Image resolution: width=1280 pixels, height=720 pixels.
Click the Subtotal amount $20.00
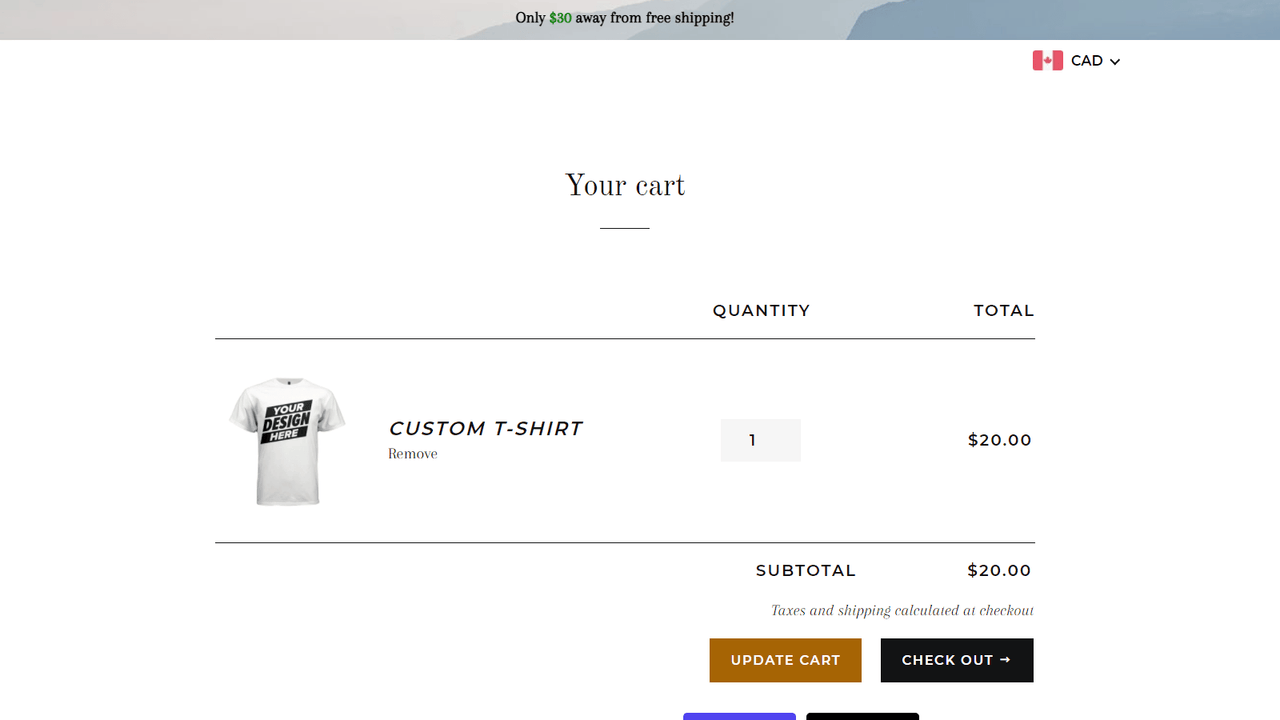[x=999, y=571]
